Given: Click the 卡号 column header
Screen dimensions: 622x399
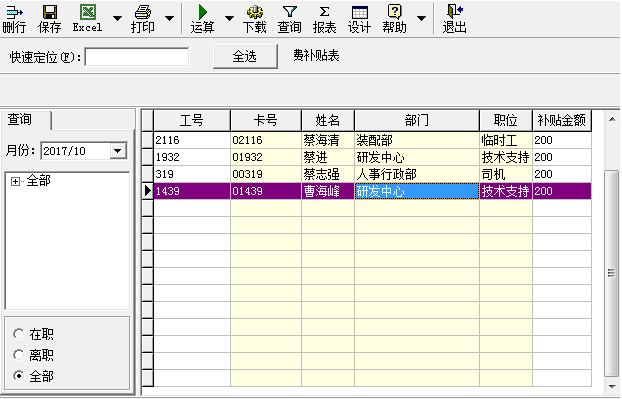Looking at the screenshot, I should [266, 120].
